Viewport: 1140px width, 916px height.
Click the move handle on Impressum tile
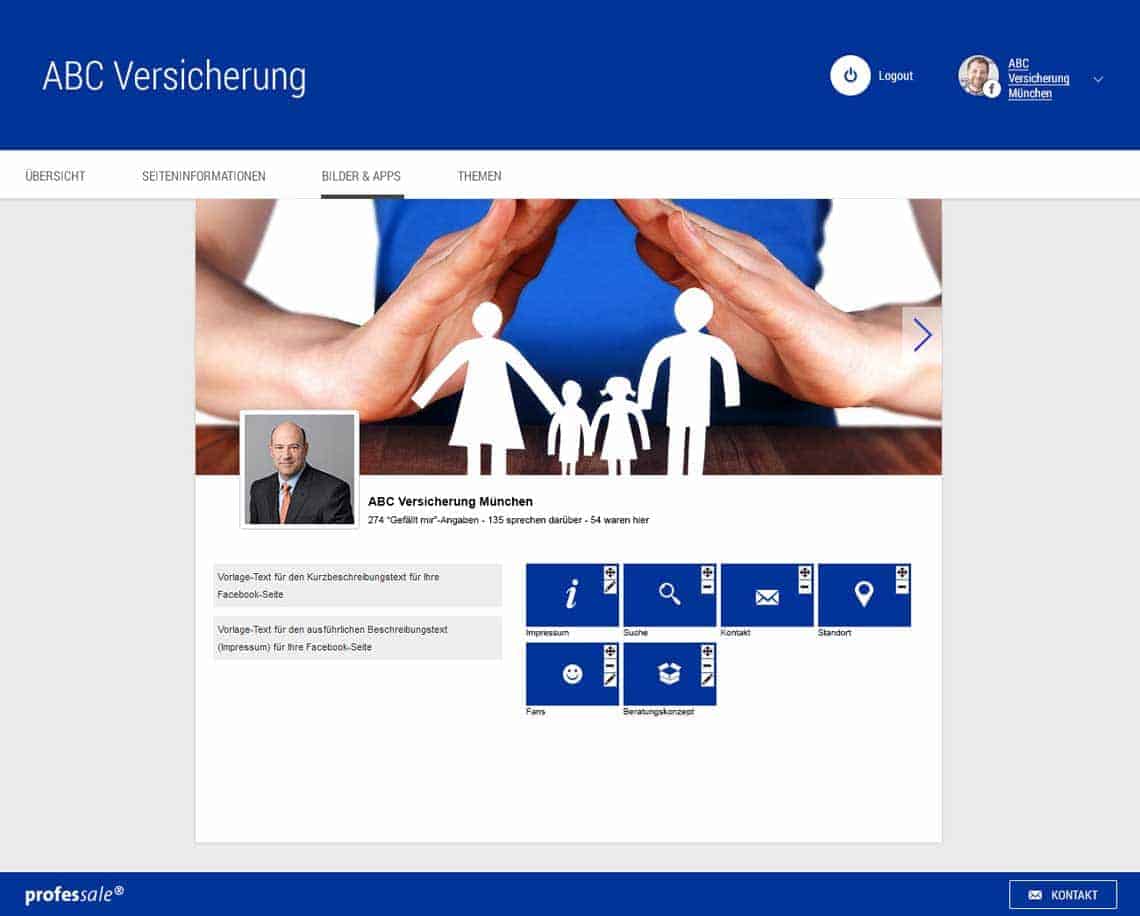click(610, 572)
